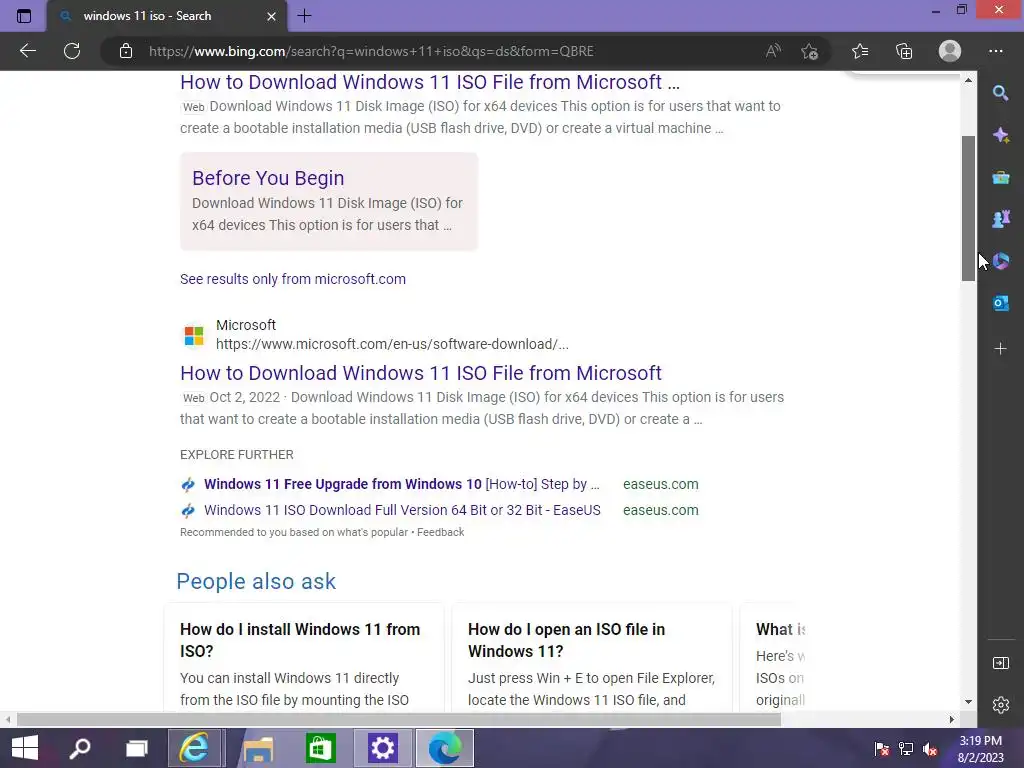
Task: Open sidebar Search icon
Action: (1000, 93)
